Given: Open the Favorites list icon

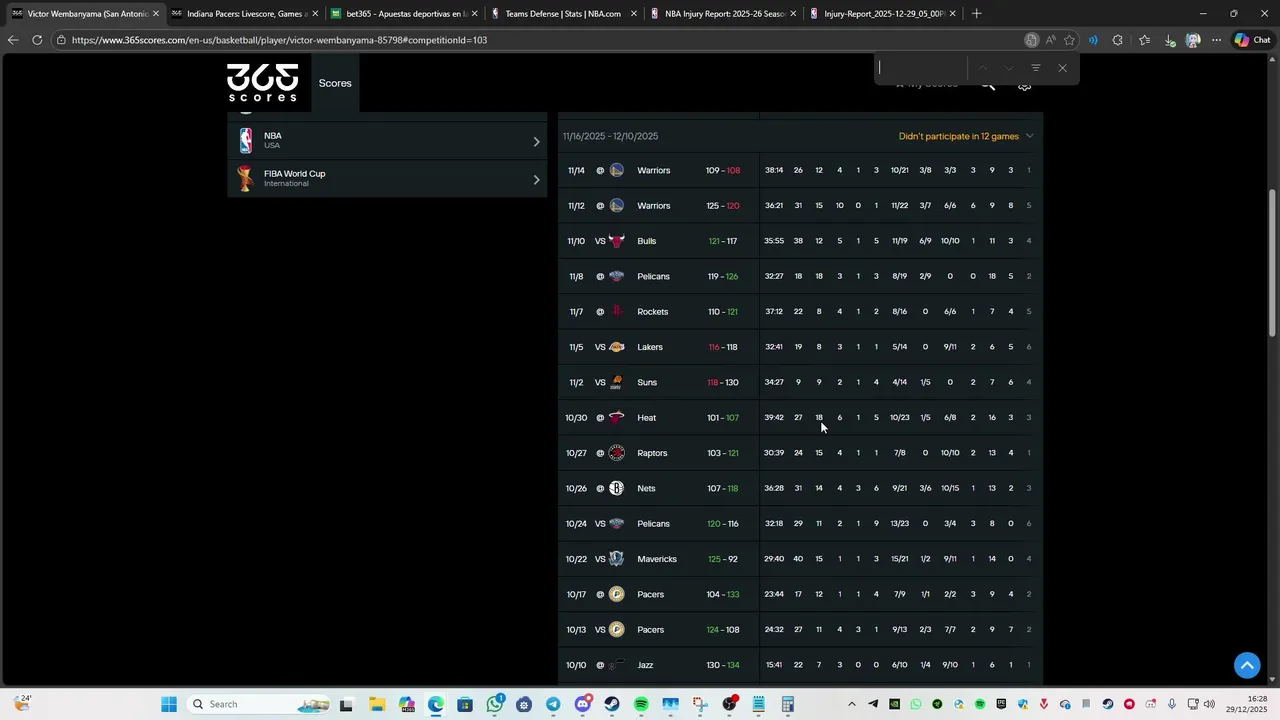Looking at the screenshot, I should point(1144,40).
